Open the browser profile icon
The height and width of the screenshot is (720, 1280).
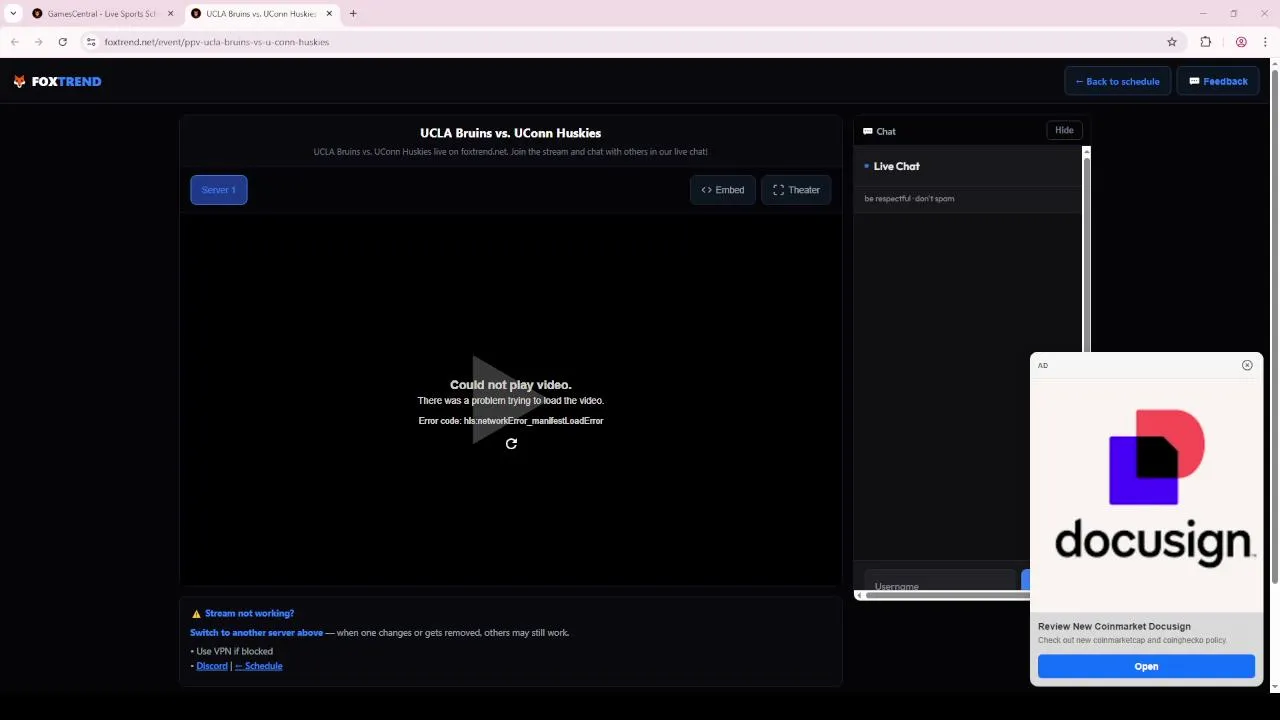[x=1241, y=42]
